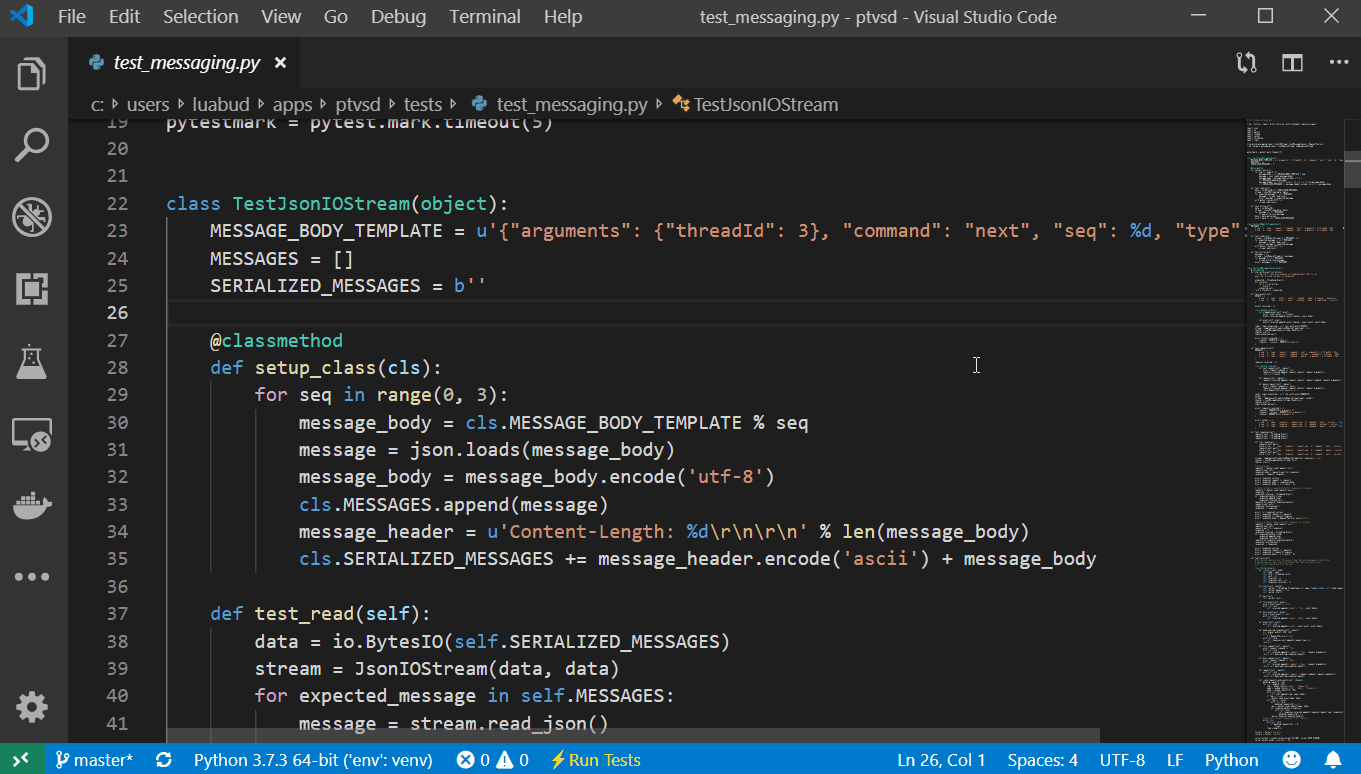Screen dimensions: 1361x774
Task: Change Spaces: 4 indentation setting
Action: click(x=1042, y=760)
